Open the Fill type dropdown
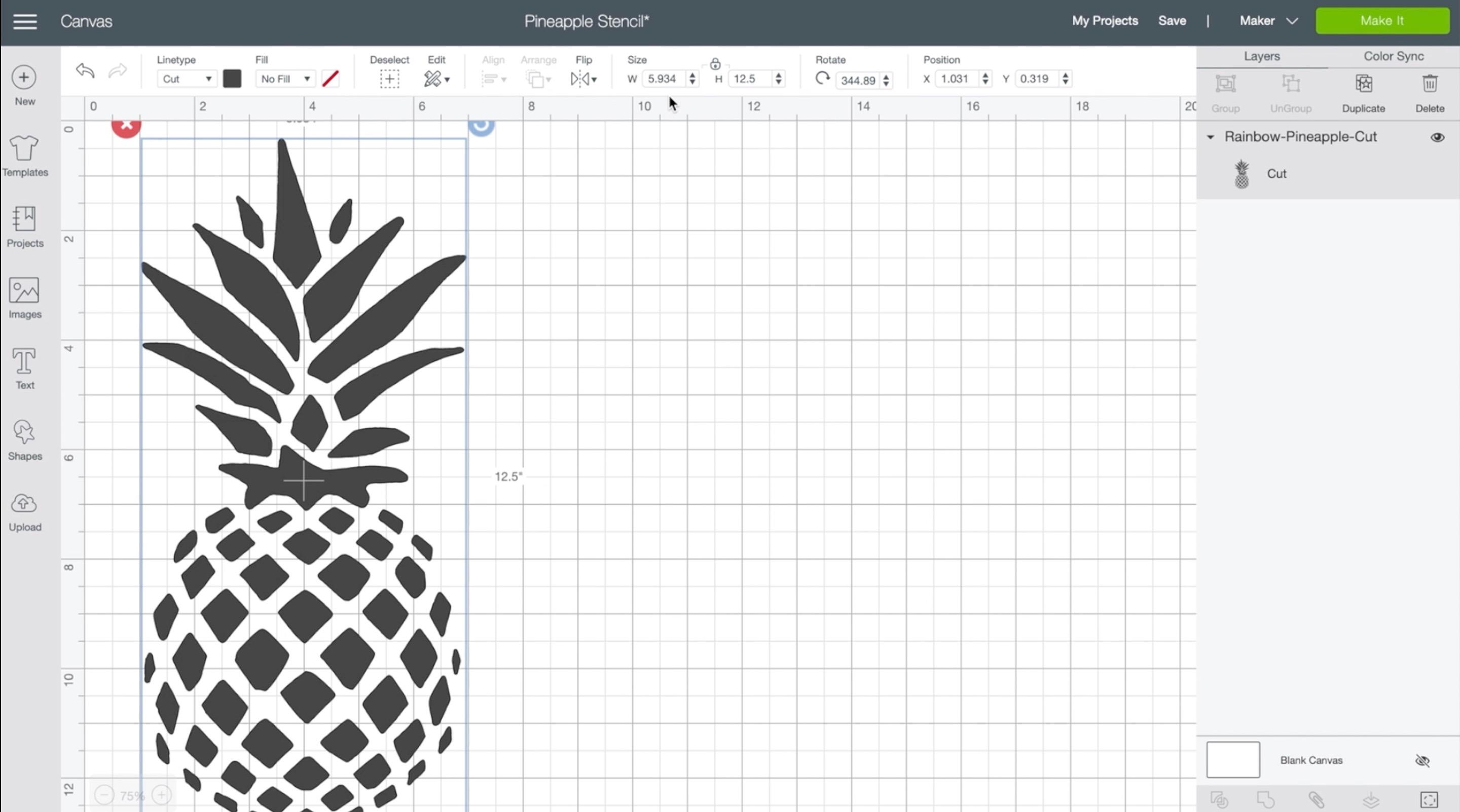The height and width of the screenshot is (812, 1460). pos(285,79)
